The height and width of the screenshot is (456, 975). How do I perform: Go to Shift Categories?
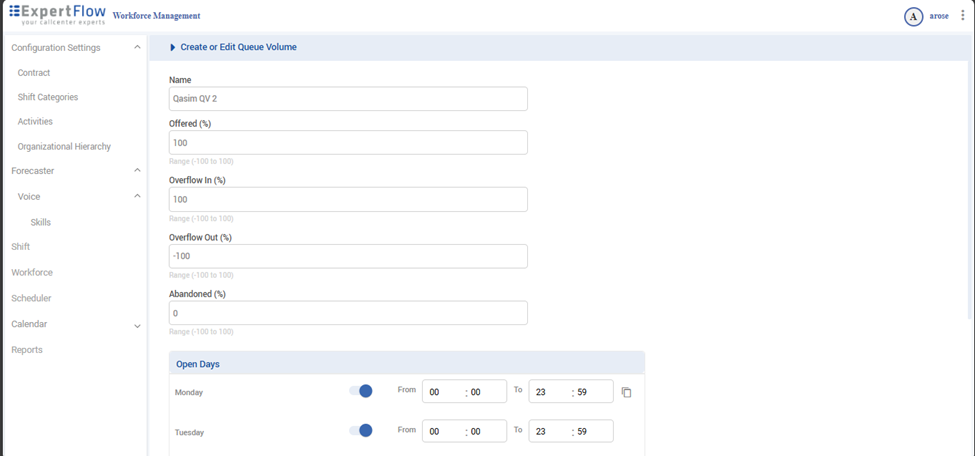click(48, 97)
